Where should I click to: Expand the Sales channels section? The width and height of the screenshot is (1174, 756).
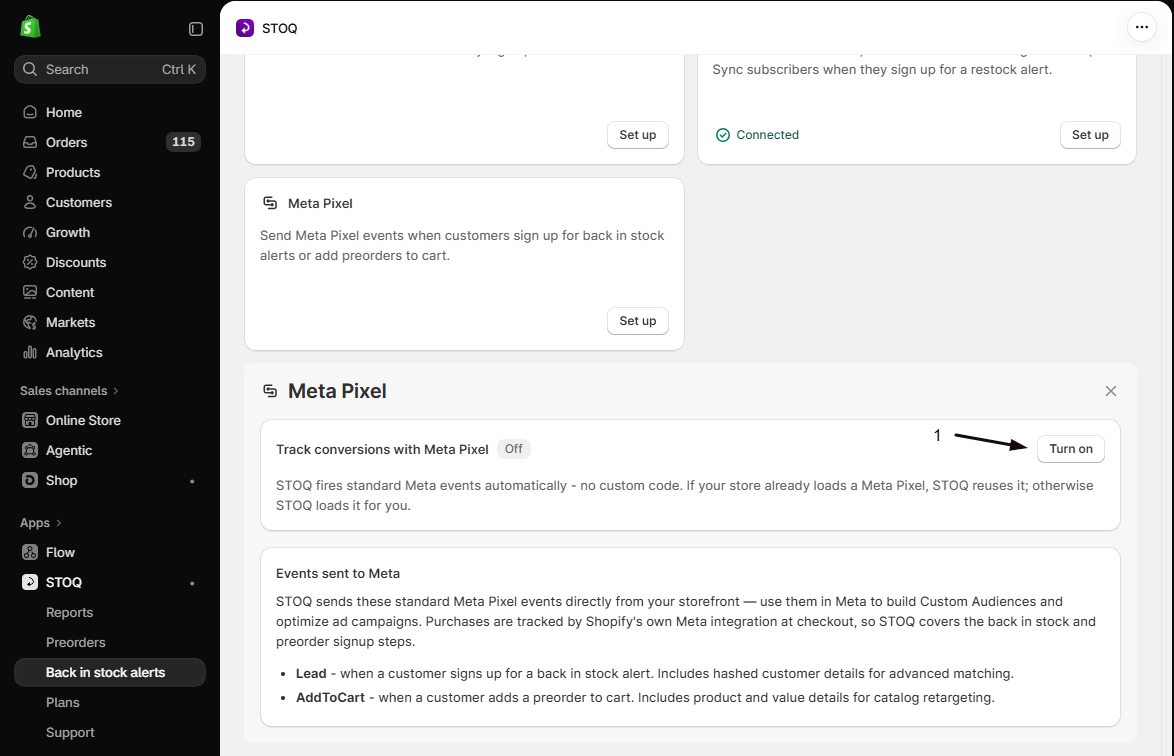pyautogui.click(x=69, y=391)
